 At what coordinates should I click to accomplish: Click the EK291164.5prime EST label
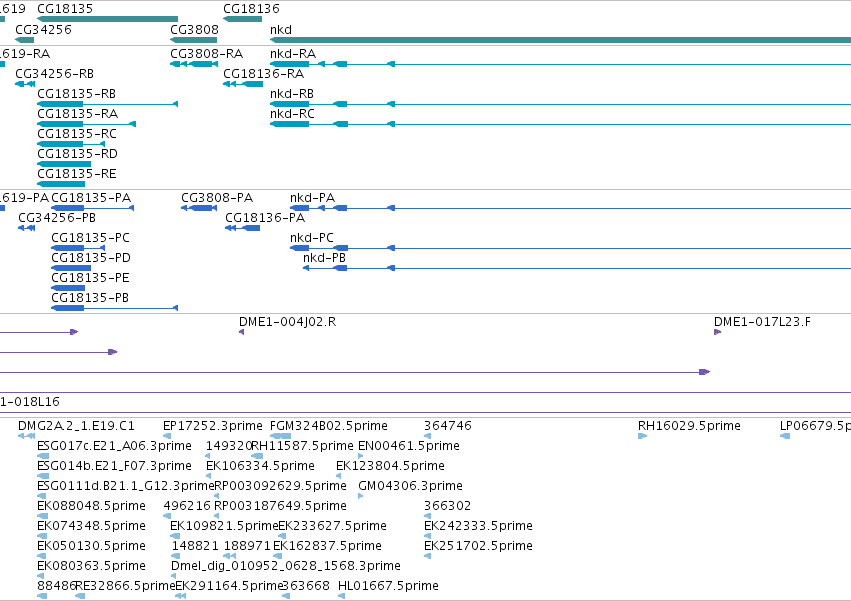tap(230, 586)
